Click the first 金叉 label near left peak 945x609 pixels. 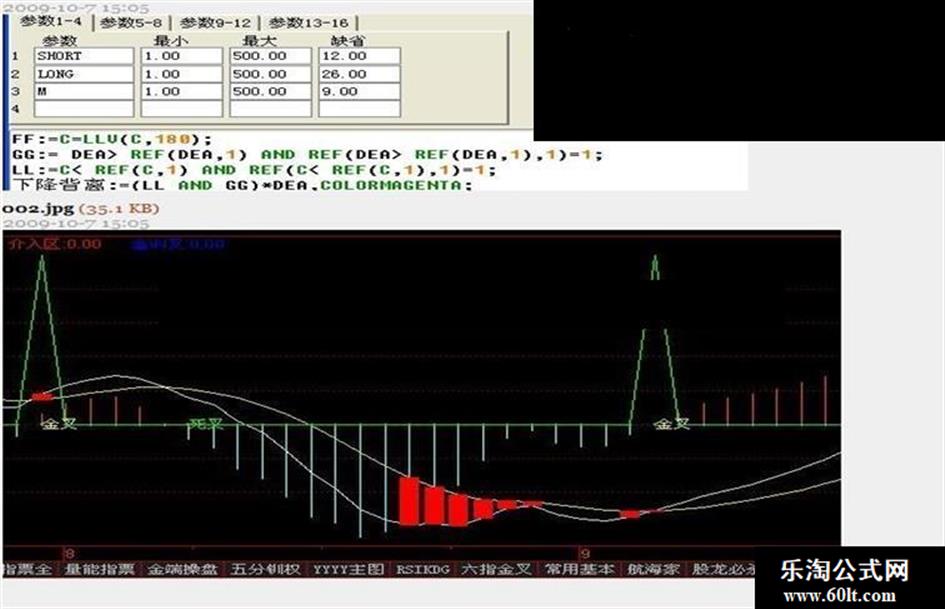click(x=59, y=424)
